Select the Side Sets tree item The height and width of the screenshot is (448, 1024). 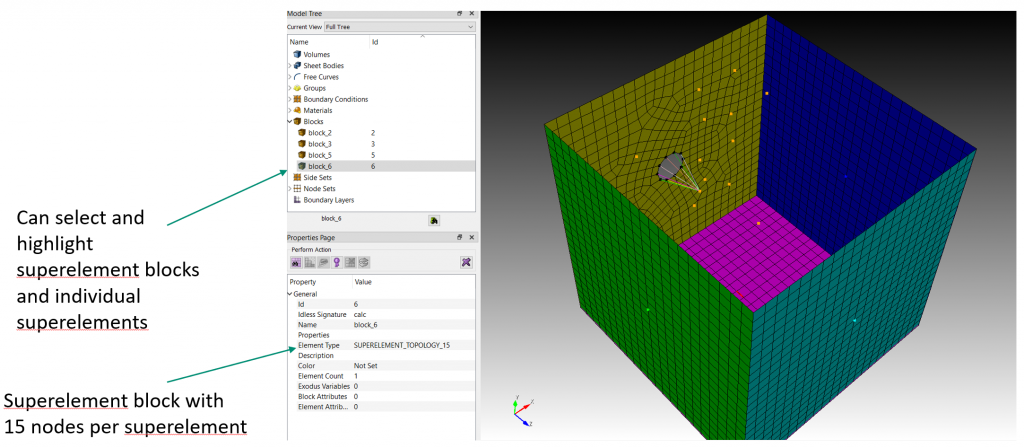point(317,177)
